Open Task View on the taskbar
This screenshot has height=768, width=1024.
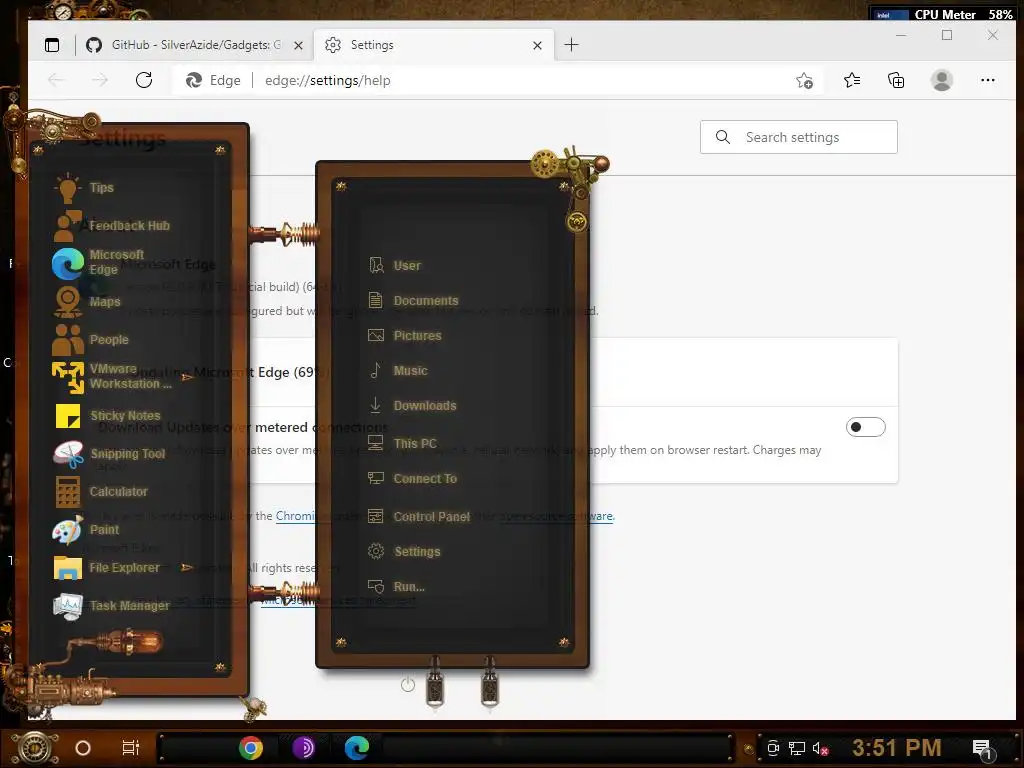coord(131,748)
